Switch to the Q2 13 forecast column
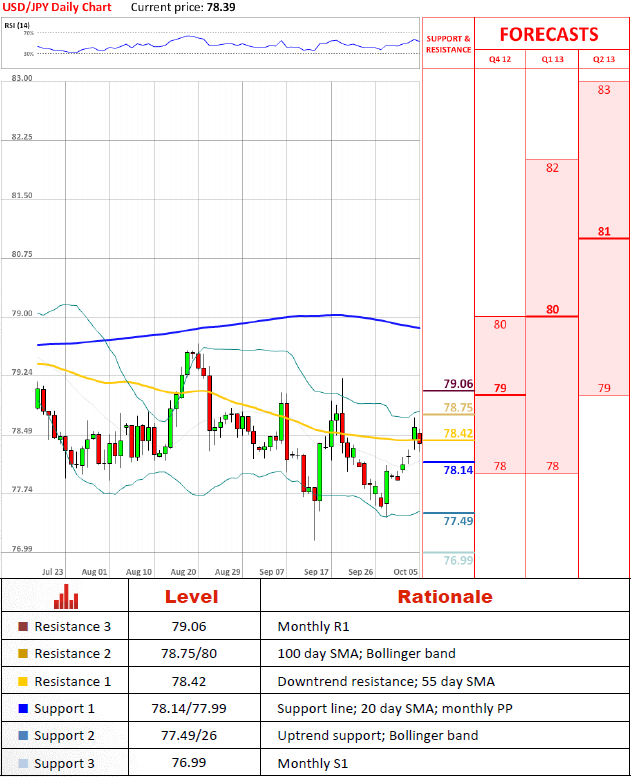631x777 pixels. [x=604, y=59]
